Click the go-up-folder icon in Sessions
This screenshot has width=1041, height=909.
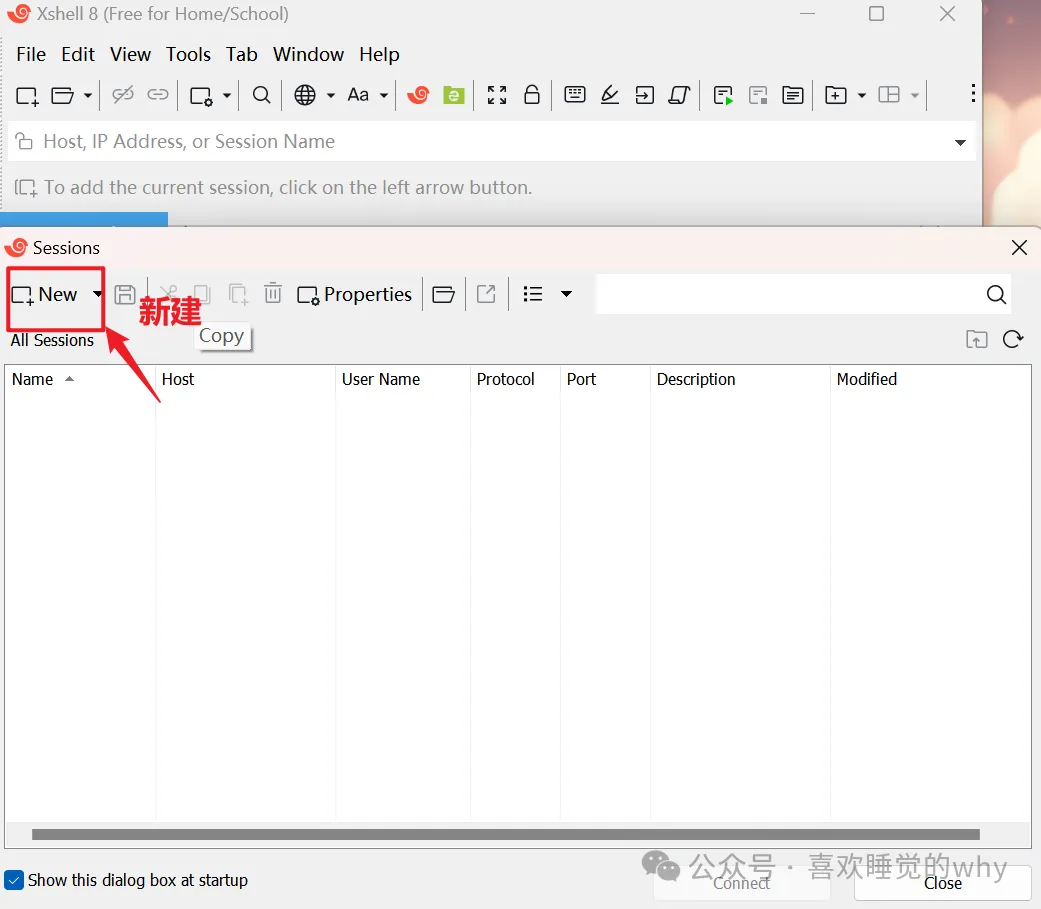[x=976, y=339]
